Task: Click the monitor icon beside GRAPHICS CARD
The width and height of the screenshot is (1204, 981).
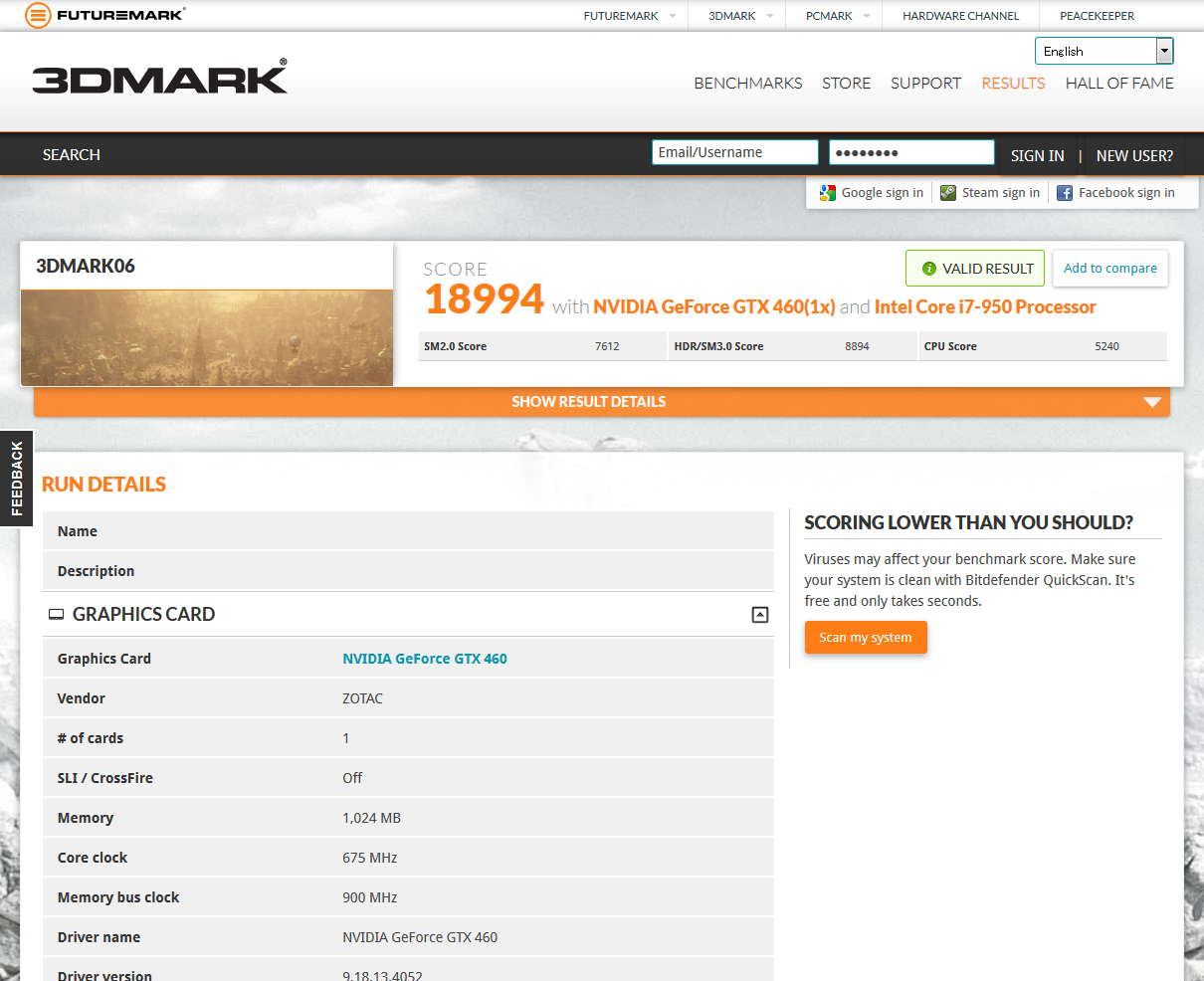Action: [x=57, y=615]
